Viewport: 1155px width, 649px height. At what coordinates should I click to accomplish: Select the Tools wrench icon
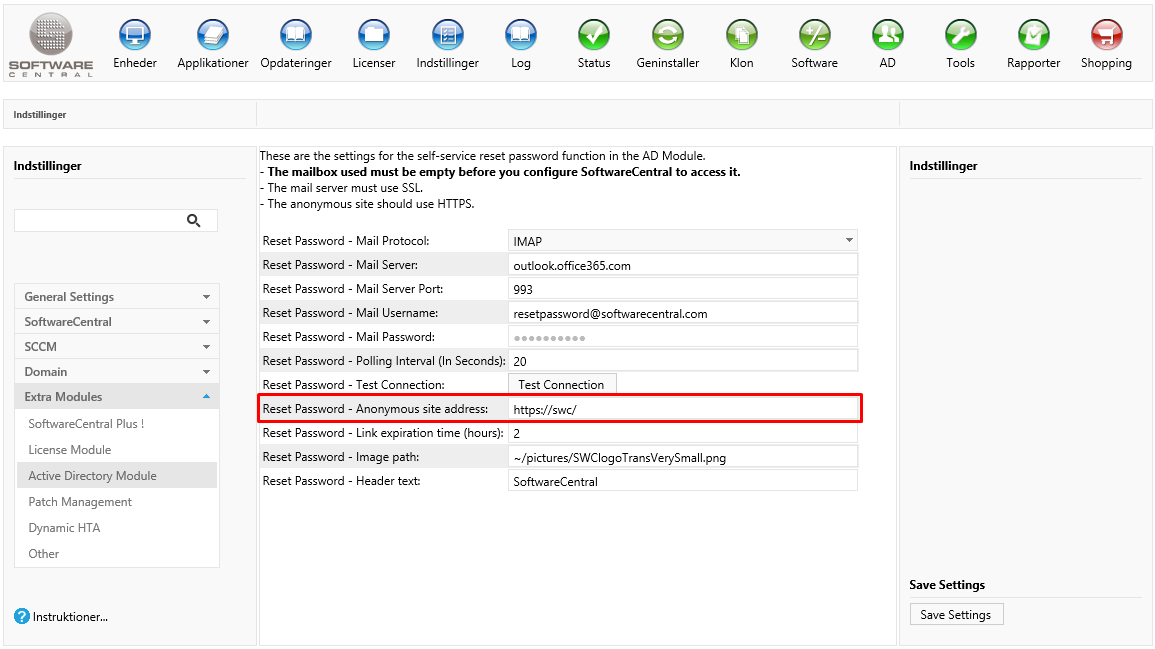pos(960,36)
